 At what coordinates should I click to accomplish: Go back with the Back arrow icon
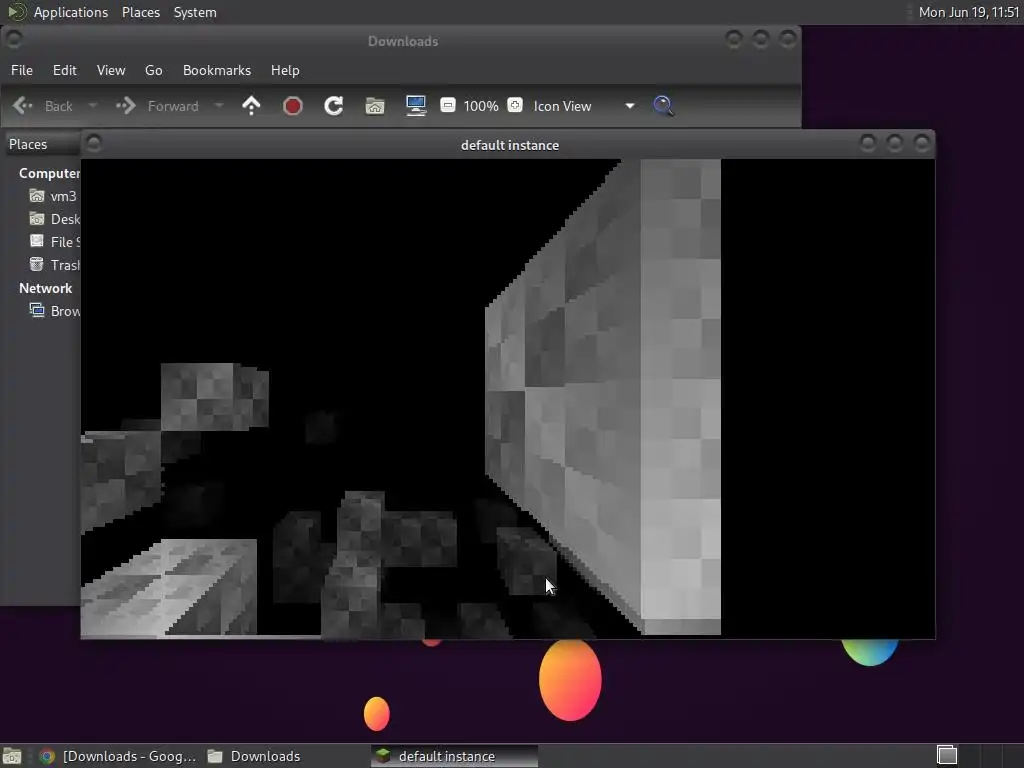(23, 106)
